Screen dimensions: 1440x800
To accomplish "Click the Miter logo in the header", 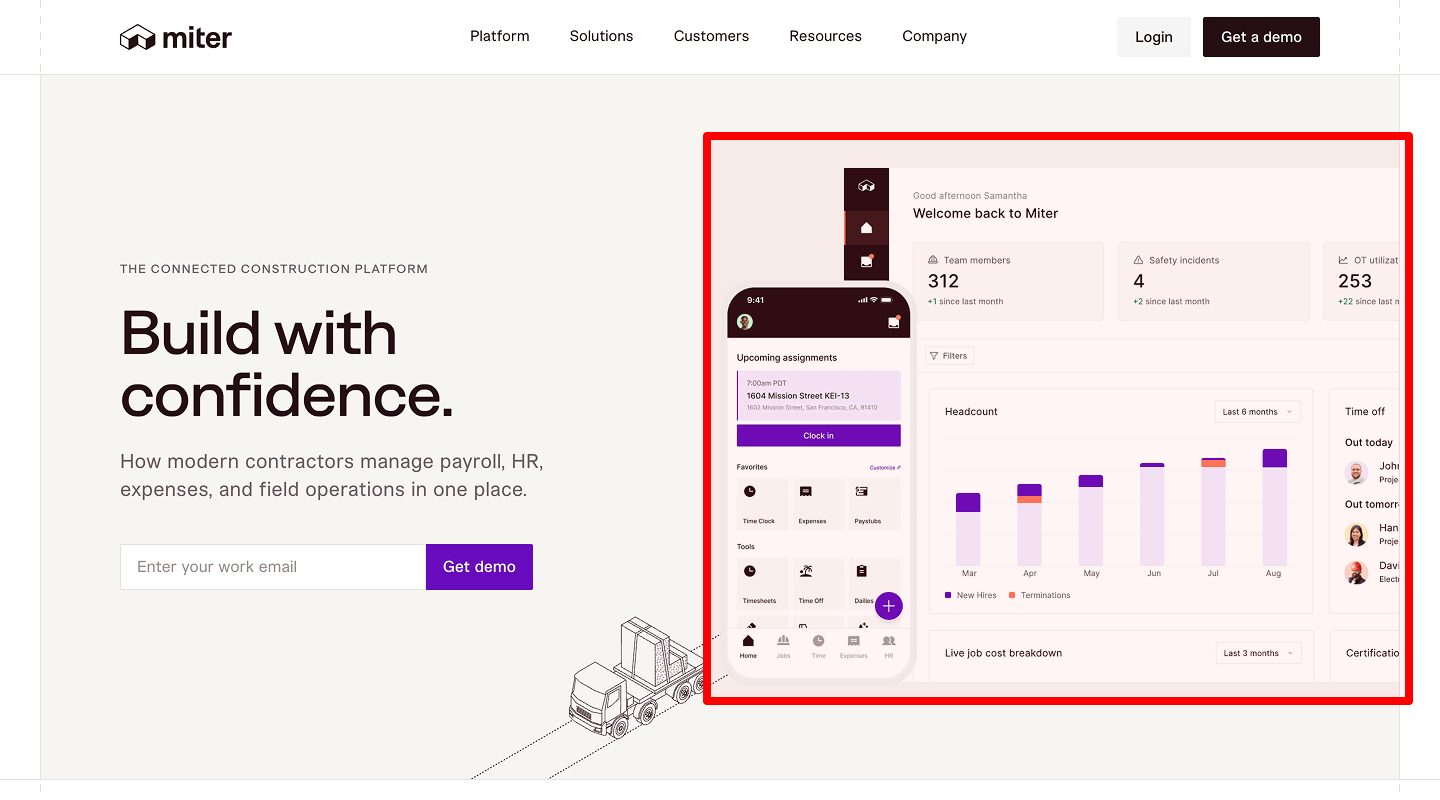I will pos(176,38).
